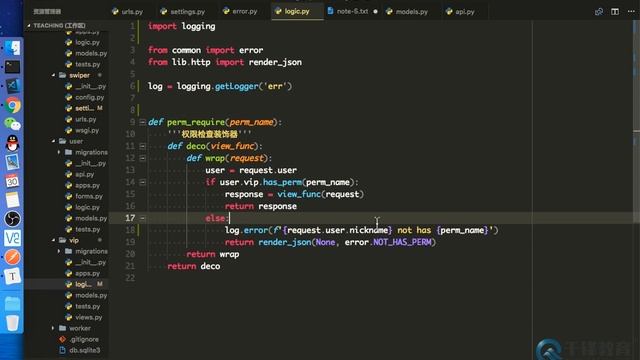The width and height of the screenshot is (640, 360).
Task: Open OBS Studio from the dock
Action: (12, 219)
